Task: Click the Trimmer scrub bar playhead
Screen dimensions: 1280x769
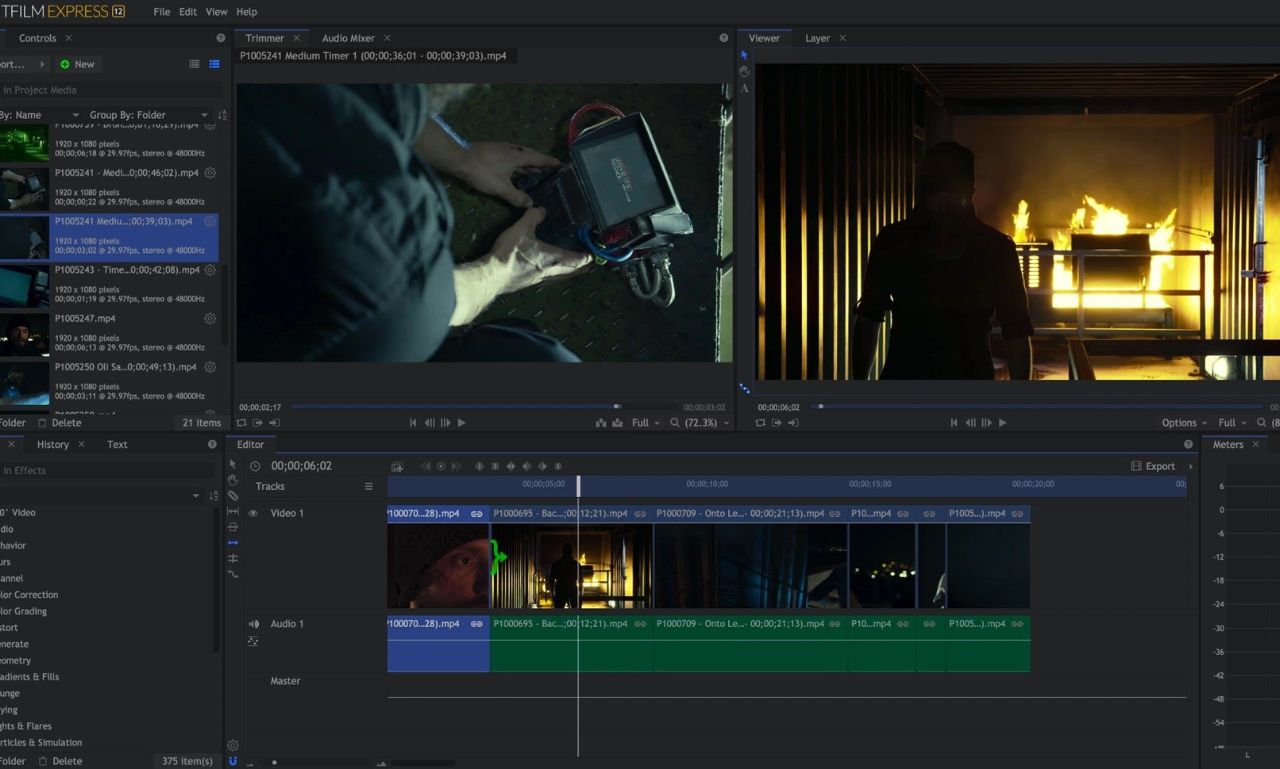Action: pyautogui.click(x=617, y=406)
